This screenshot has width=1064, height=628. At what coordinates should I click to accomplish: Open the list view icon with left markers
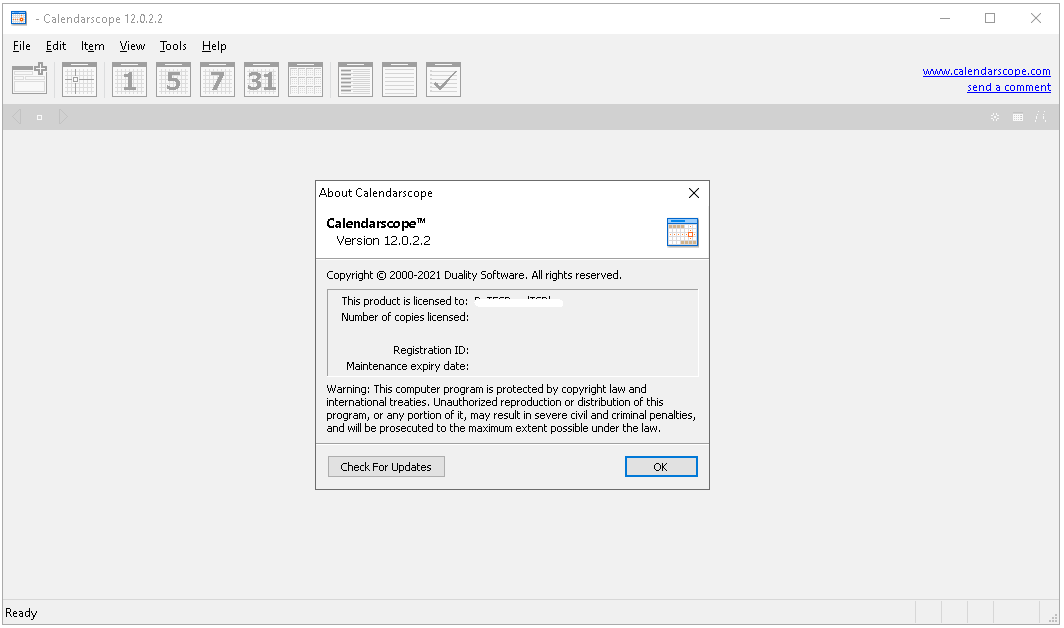[x=356, y=79]
